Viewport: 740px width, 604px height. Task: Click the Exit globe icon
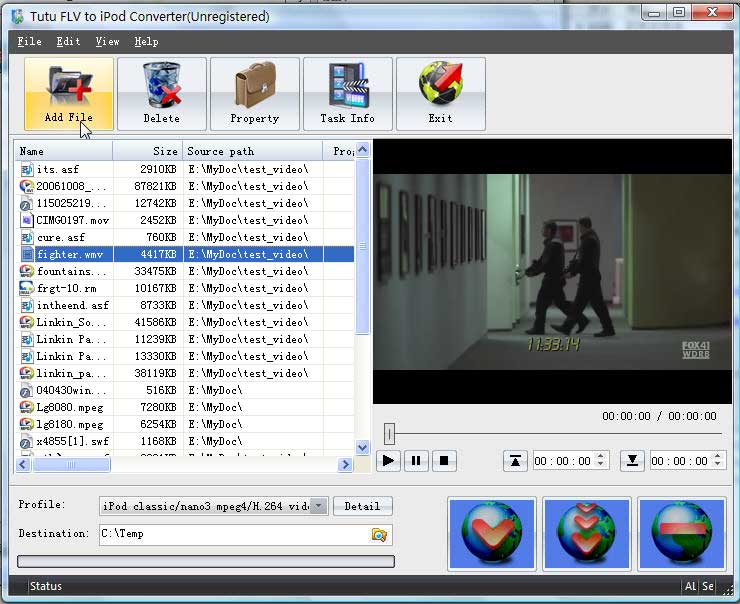441,83
